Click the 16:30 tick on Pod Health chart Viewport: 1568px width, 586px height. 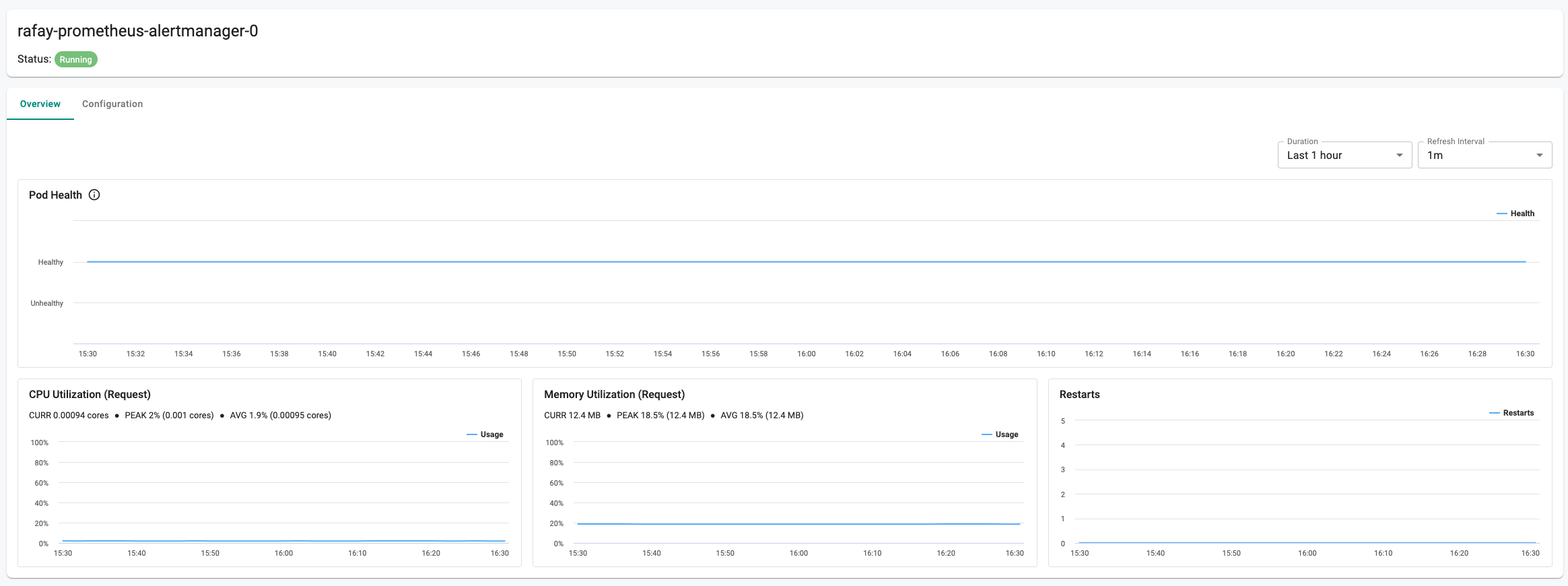point(1525,354)
